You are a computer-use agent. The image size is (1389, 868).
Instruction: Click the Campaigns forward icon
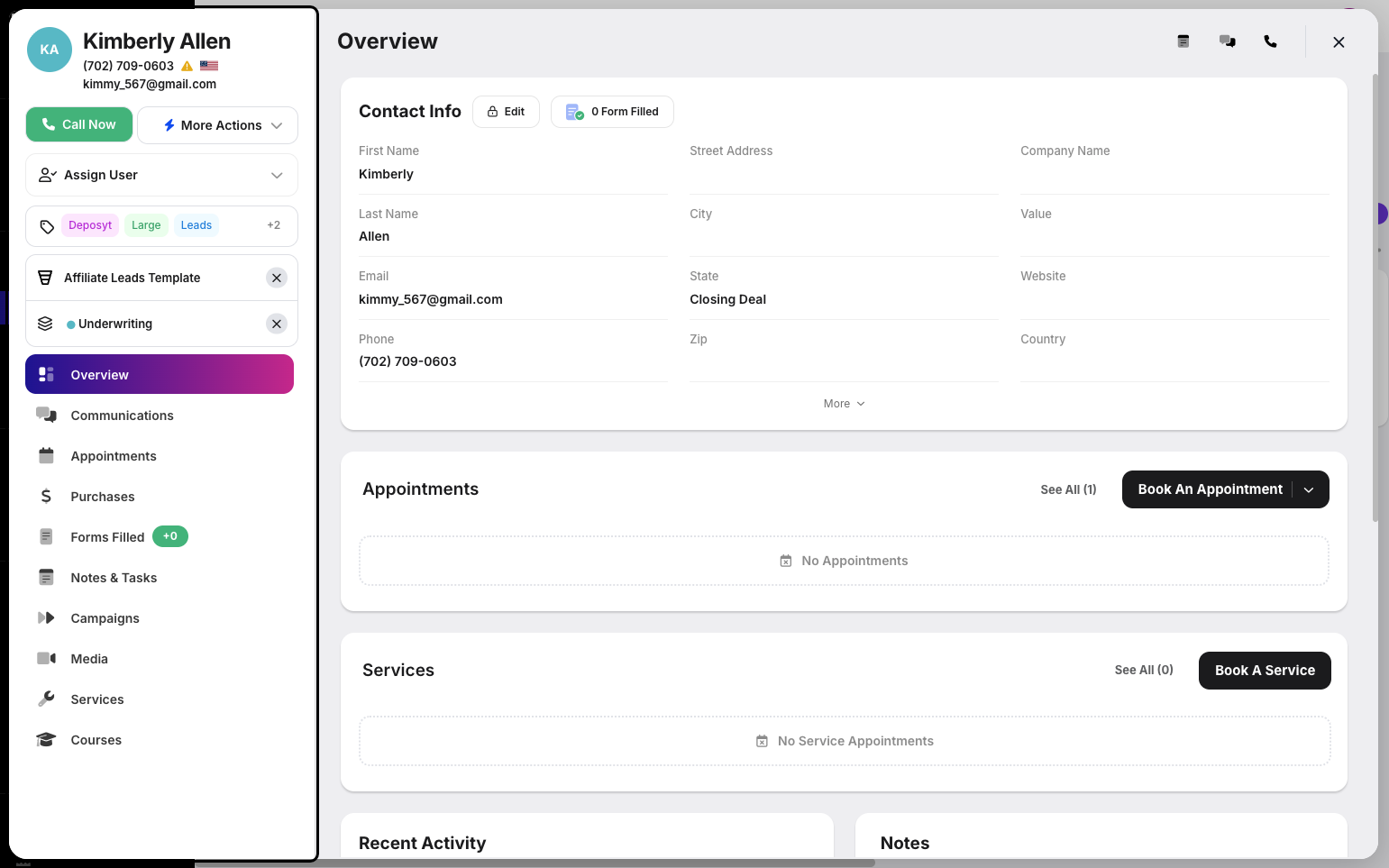click(x=46, y=617)
